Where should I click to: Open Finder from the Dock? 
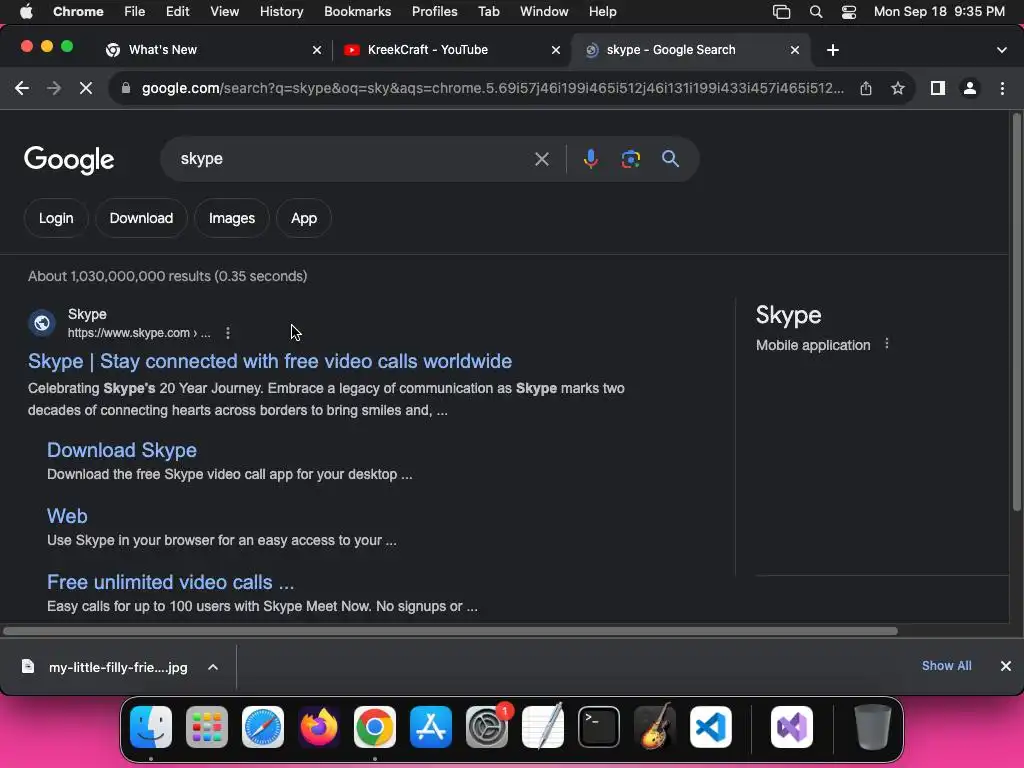point(151,727)
